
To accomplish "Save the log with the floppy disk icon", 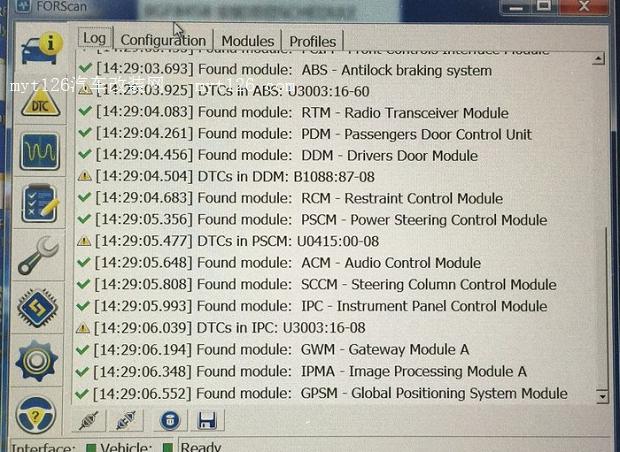I will (x=208, y=420).
